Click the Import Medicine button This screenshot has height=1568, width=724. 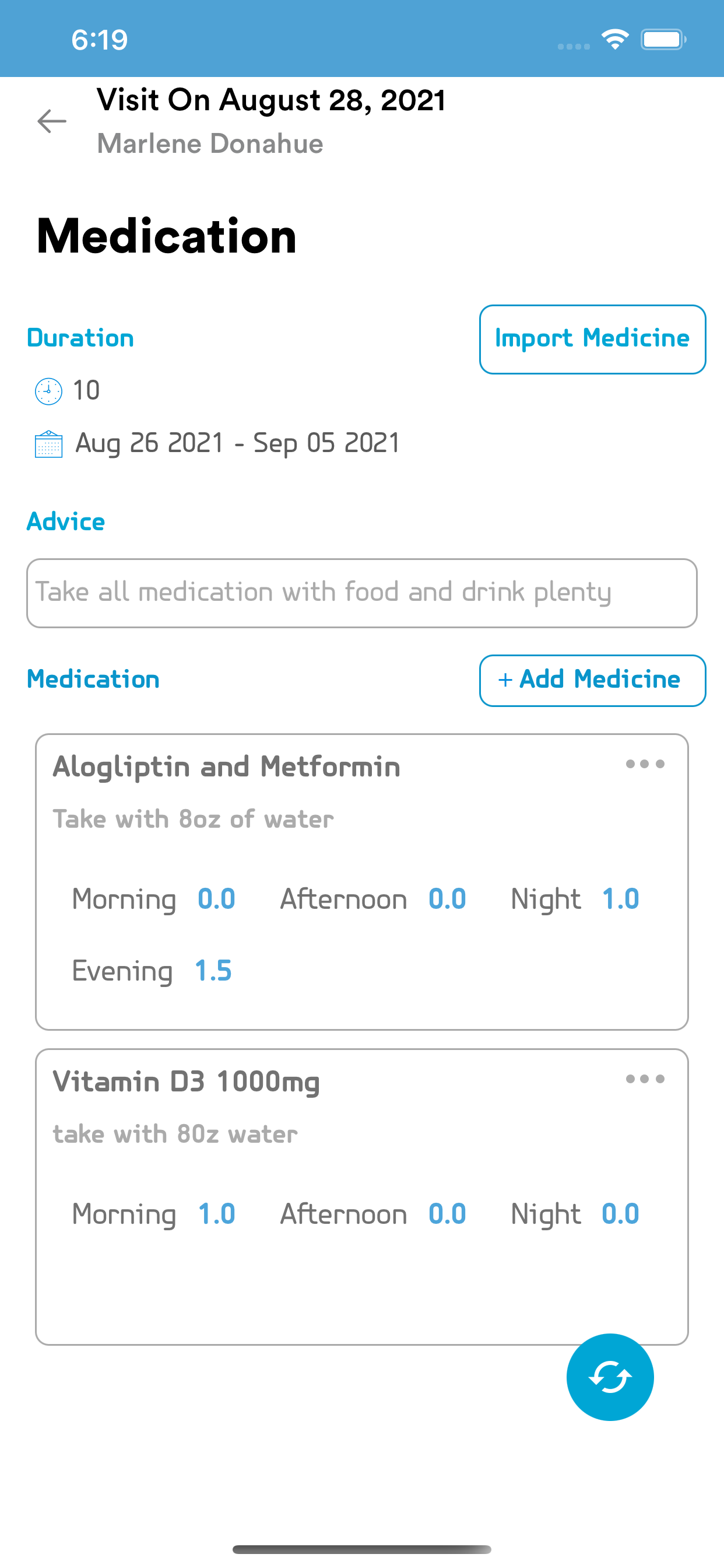click(592, 339)
